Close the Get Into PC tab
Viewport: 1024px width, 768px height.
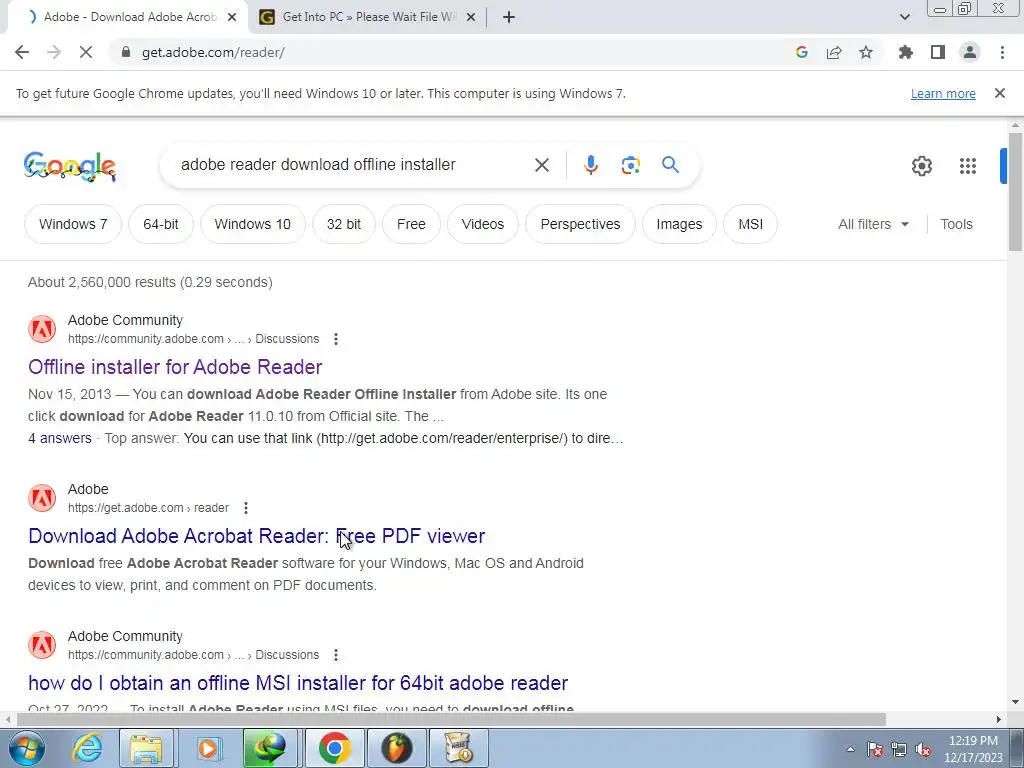[x=471, y=17]
